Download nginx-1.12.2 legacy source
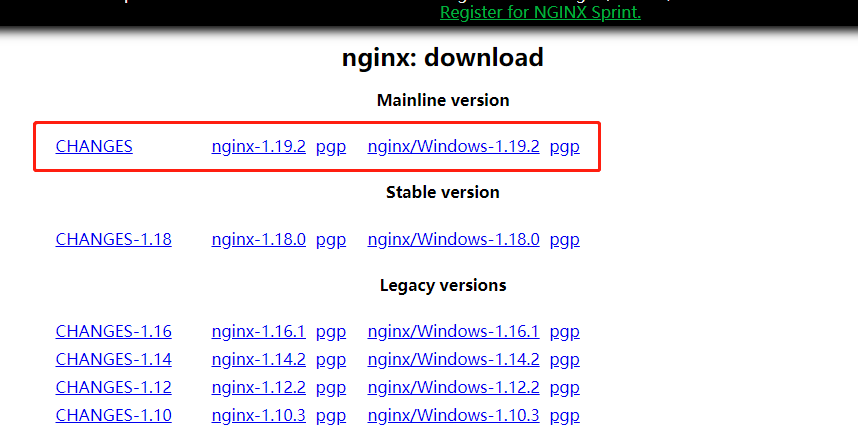 click(258, 387)
